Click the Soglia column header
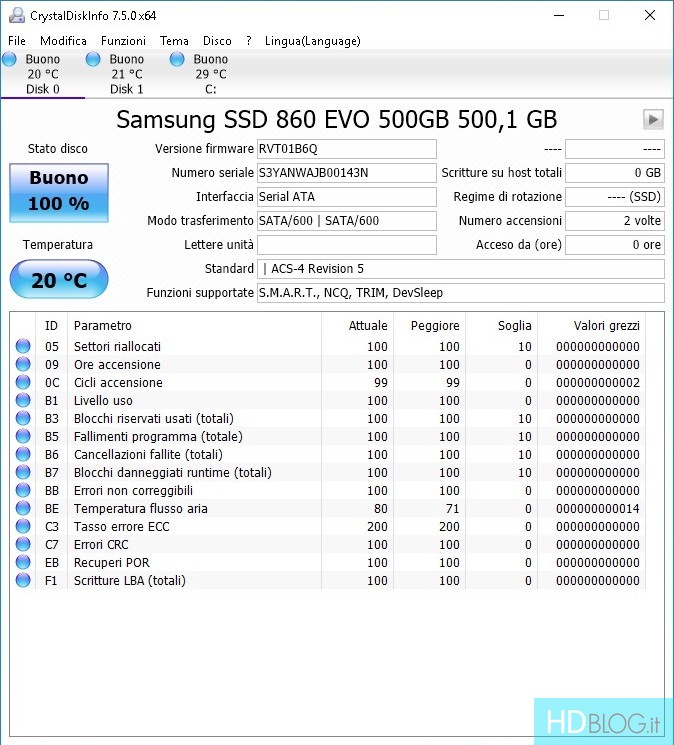 click(502, 326)
